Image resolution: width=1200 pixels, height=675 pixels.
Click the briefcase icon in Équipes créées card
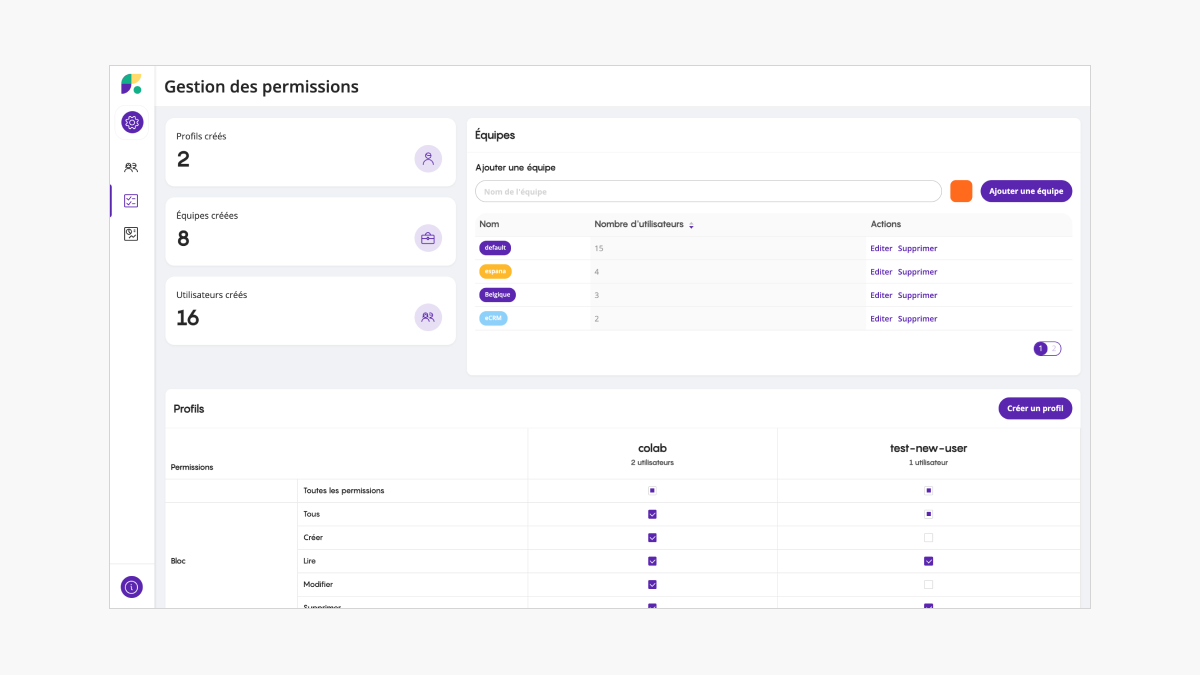428,238
